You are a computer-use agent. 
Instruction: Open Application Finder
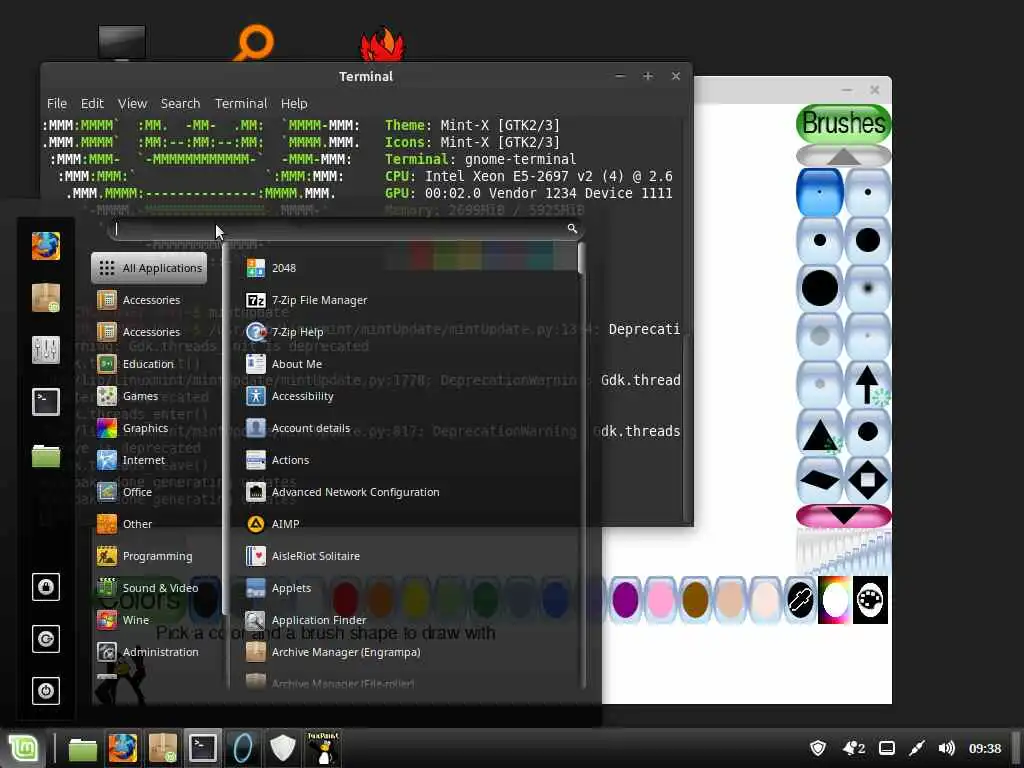click(306, 620)
